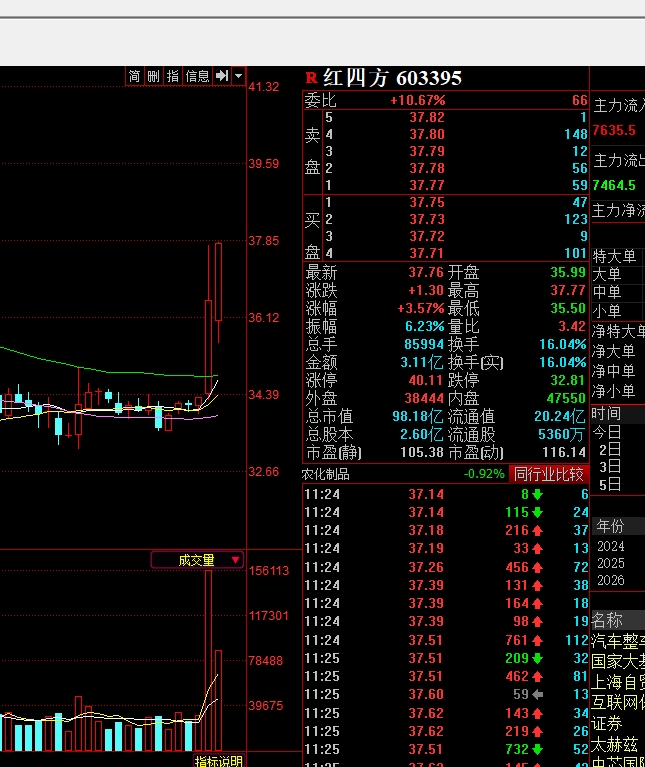Image resolution: width=645 pixels, height=767 pixels.
Task: Select sell level 4 price 37.80
Action: [427, 134]
